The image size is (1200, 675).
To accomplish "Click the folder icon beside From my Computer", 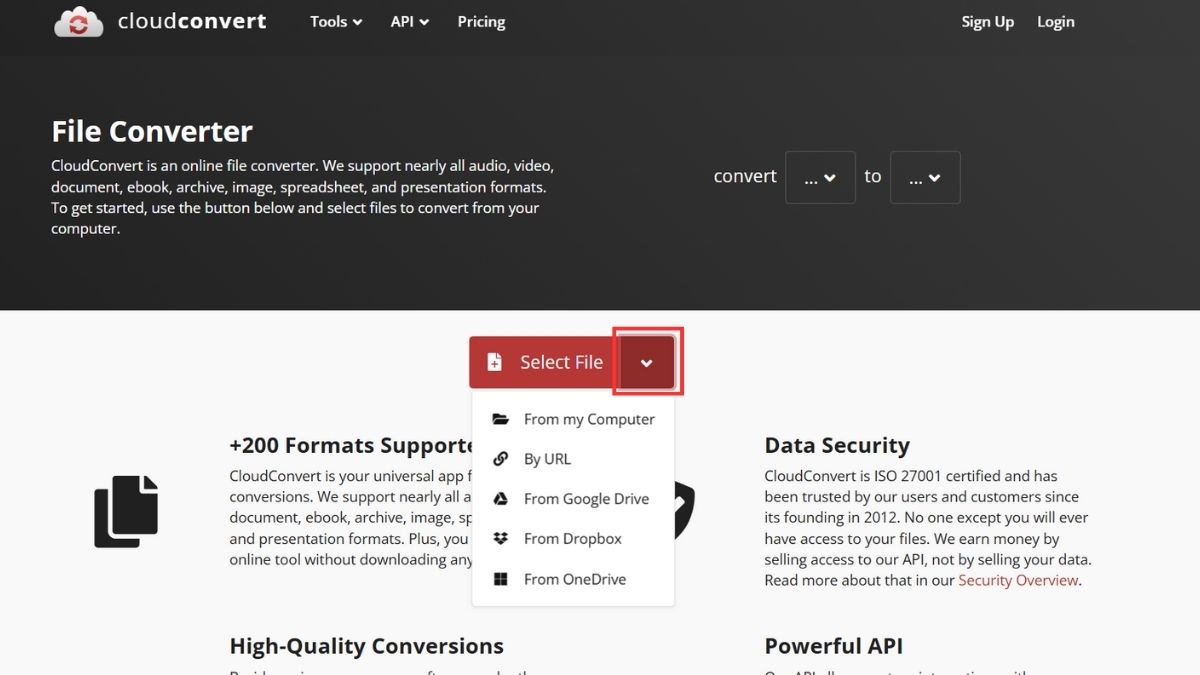I will [501, 419].
